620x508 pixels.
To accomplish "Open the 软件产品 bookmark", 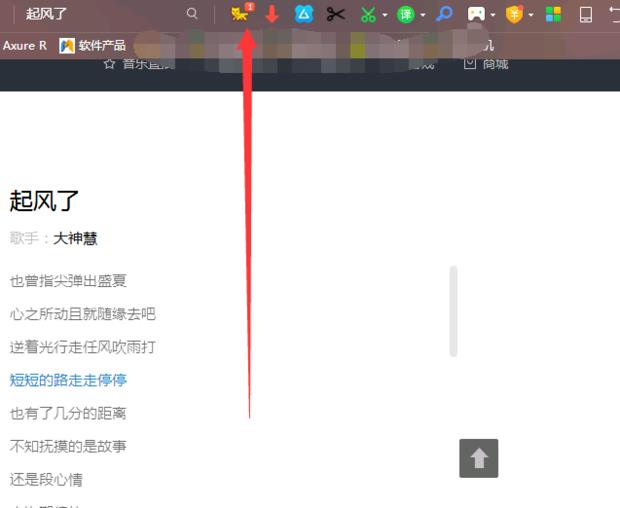I will [93, 45].
